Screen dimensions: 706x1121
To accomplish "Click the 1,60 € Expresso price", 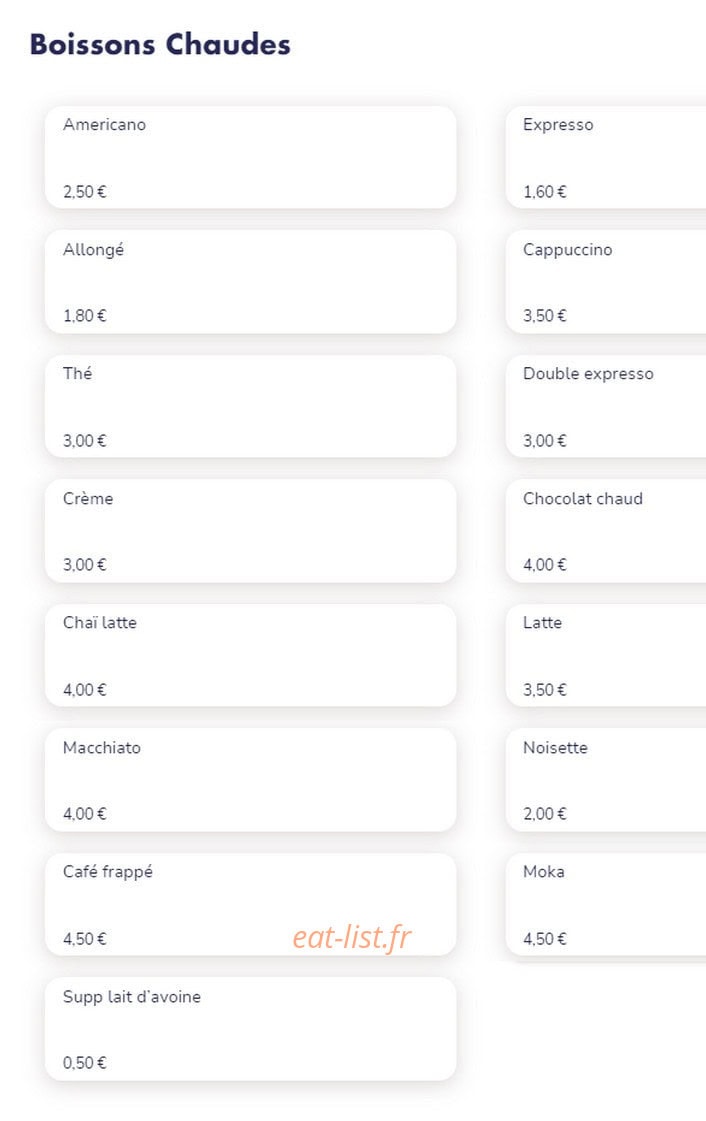I will pyautogui.click(x=545, y=192).
